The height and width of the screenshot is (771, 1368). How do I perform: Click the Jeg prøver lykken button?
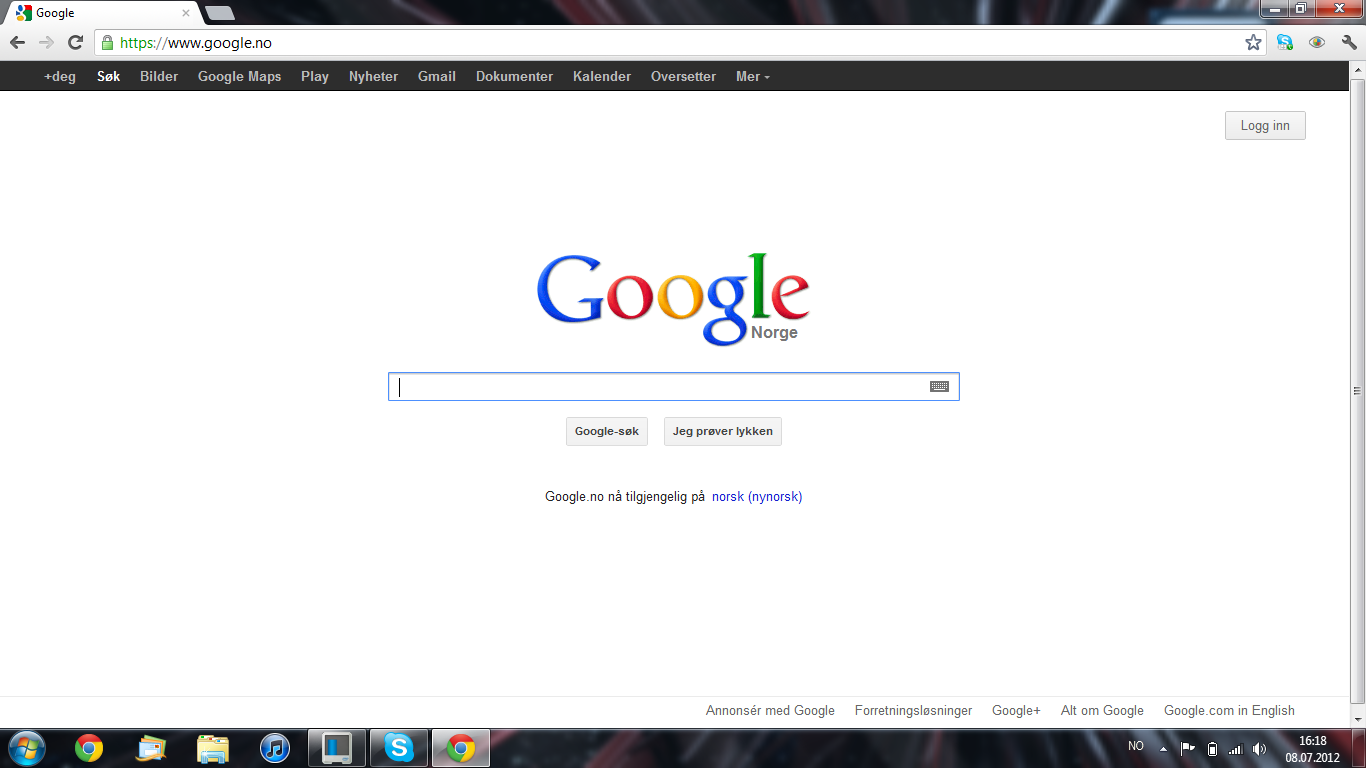tap(723, 431)
